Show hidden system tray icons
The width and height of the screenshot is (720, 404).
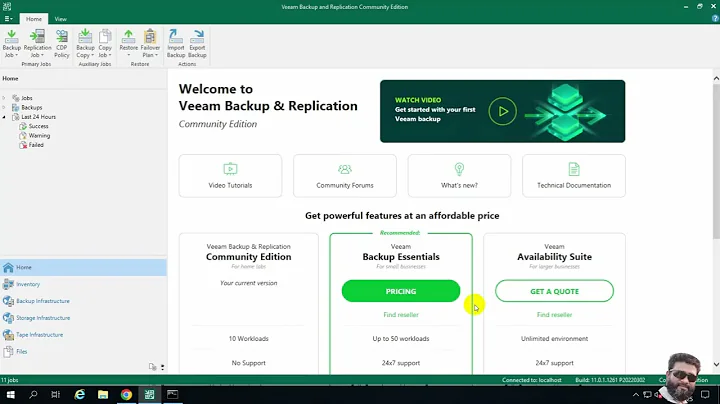636,394
